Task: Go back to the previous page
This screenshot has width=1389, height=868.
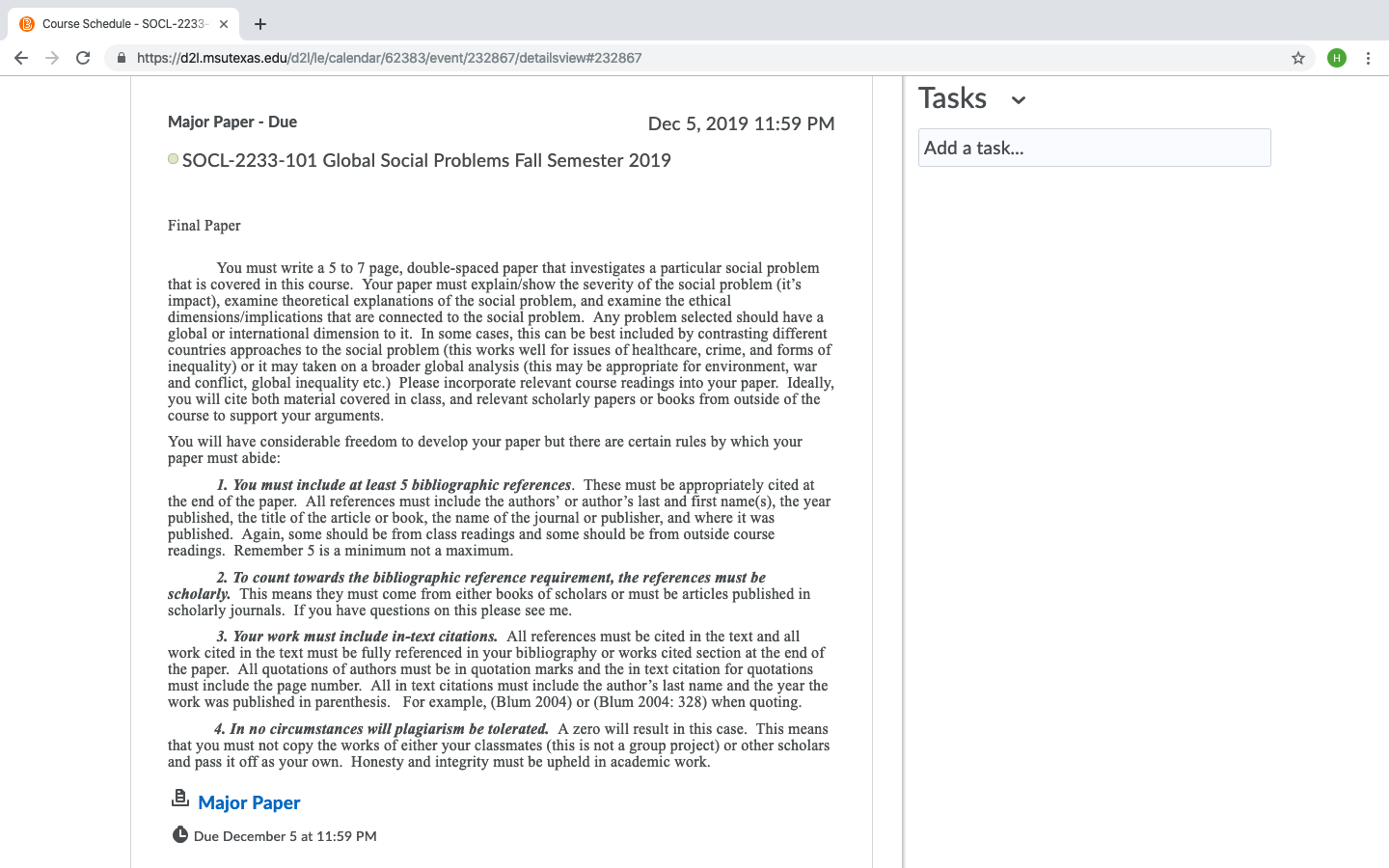Action: point(21,58)
